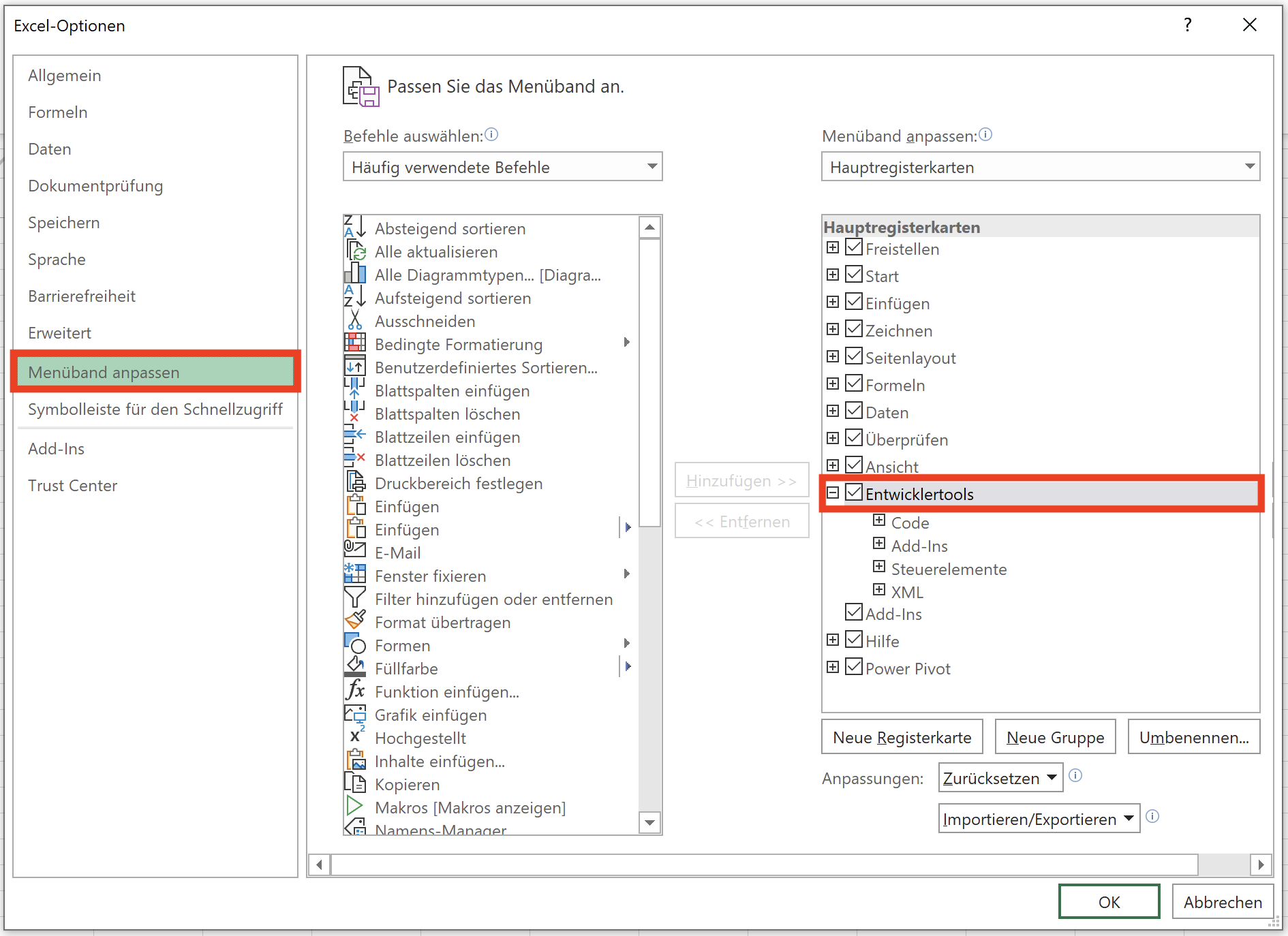Click the horizontal scrollbar right arrow

click(1261, 864)
